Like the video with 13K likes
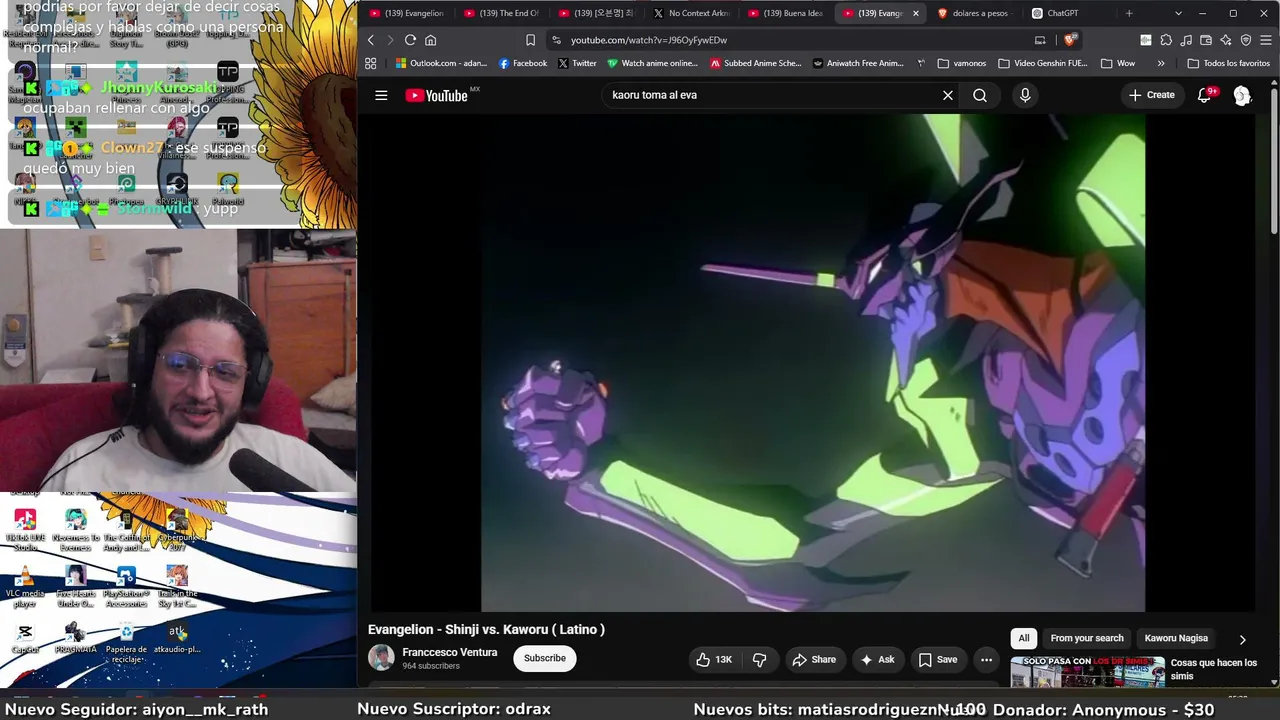1280x720 pixels. [714, 659]
